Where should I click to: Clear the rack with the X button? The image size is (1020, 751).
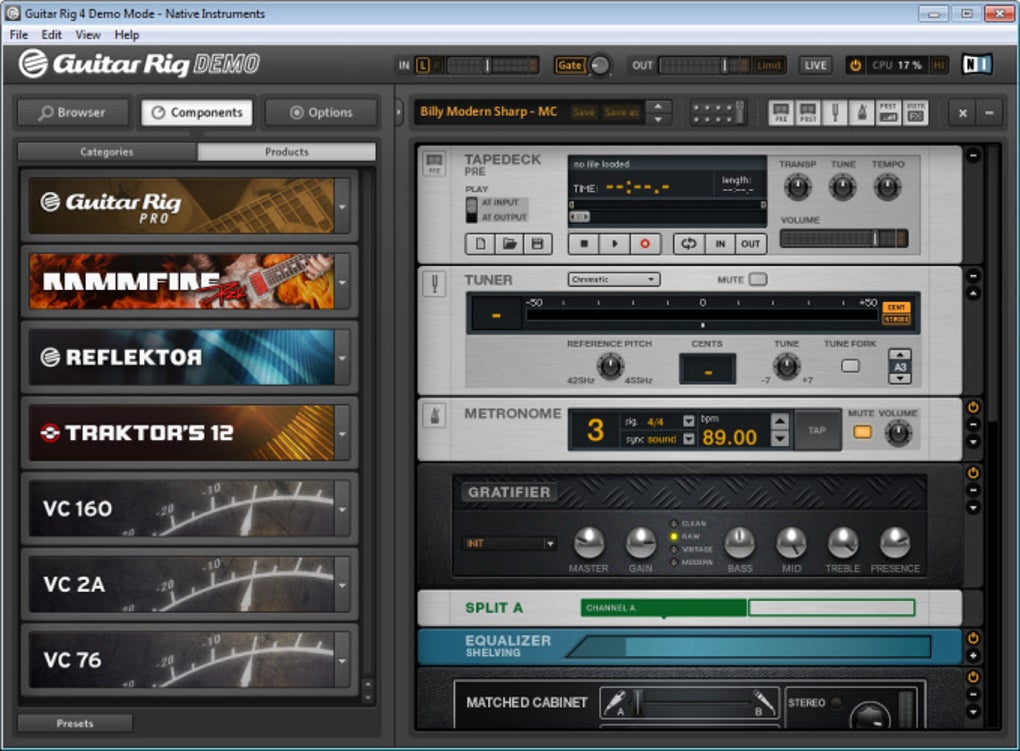[963, 113]
